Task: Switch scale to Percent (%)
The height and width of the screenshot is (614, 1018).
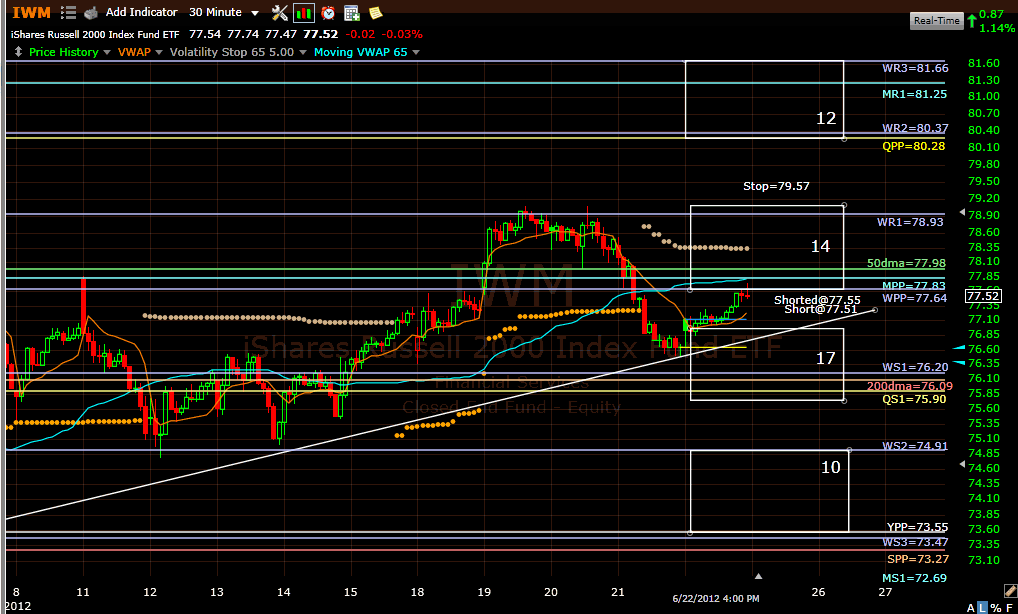Action: [x=996, y=608]
